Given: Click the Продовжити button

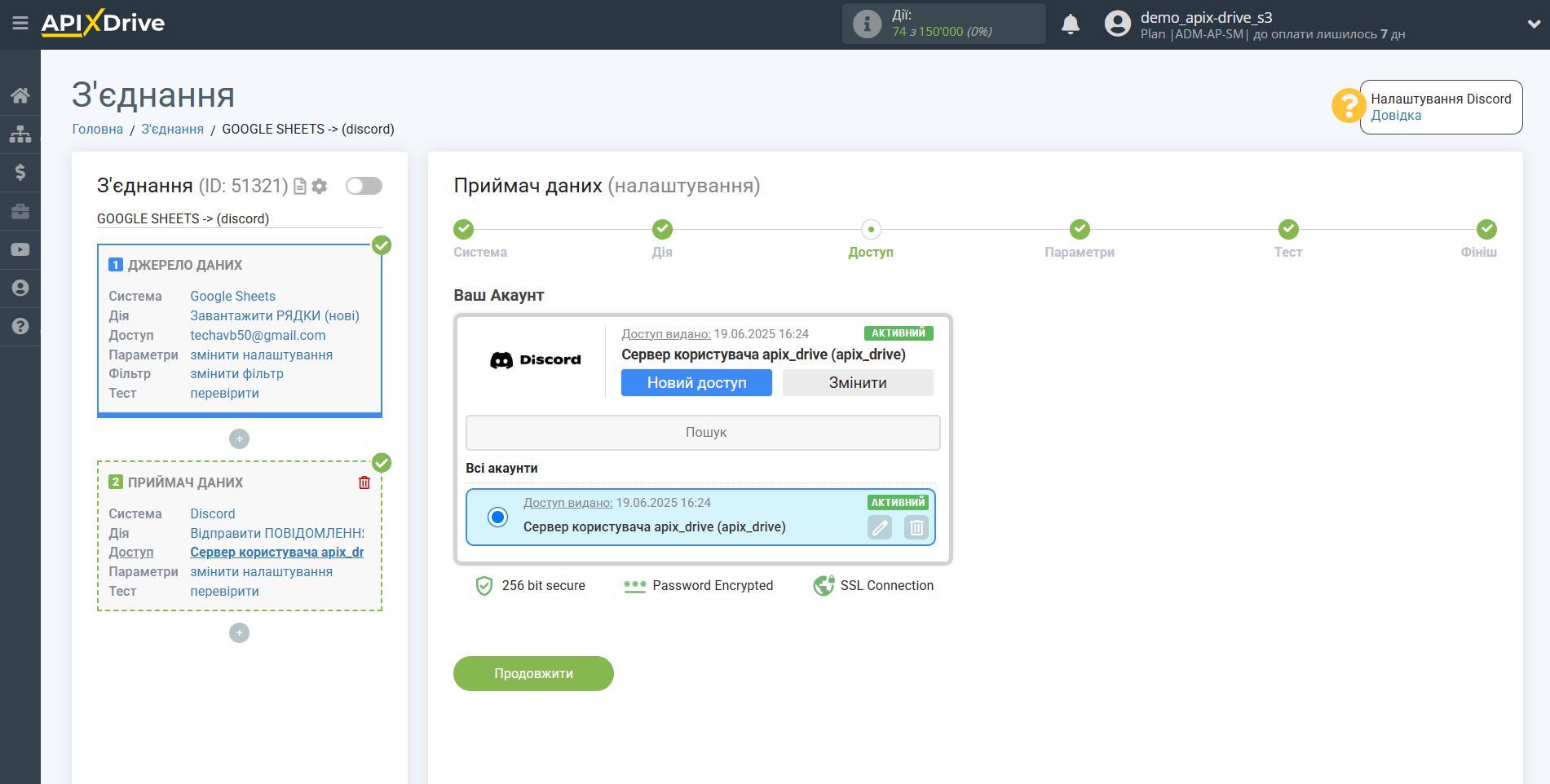Looking at the screenshot, I should tap(533, 674).
